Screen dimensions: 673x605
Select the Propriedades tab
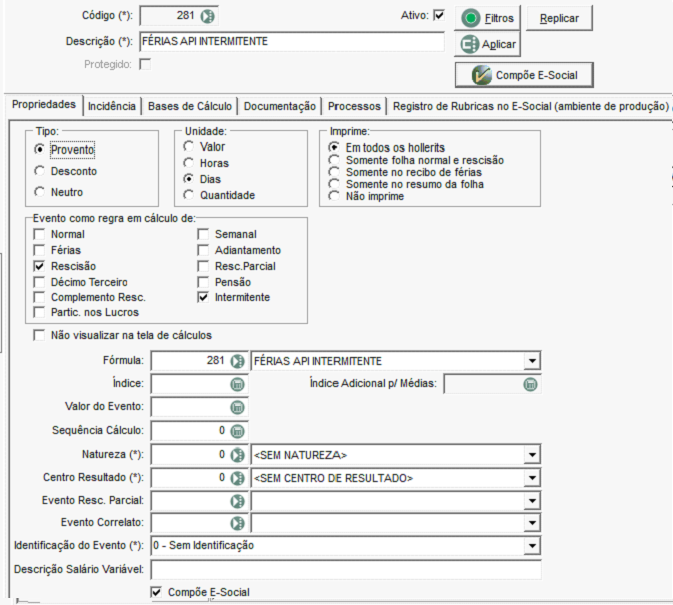(x=44, y=105)
